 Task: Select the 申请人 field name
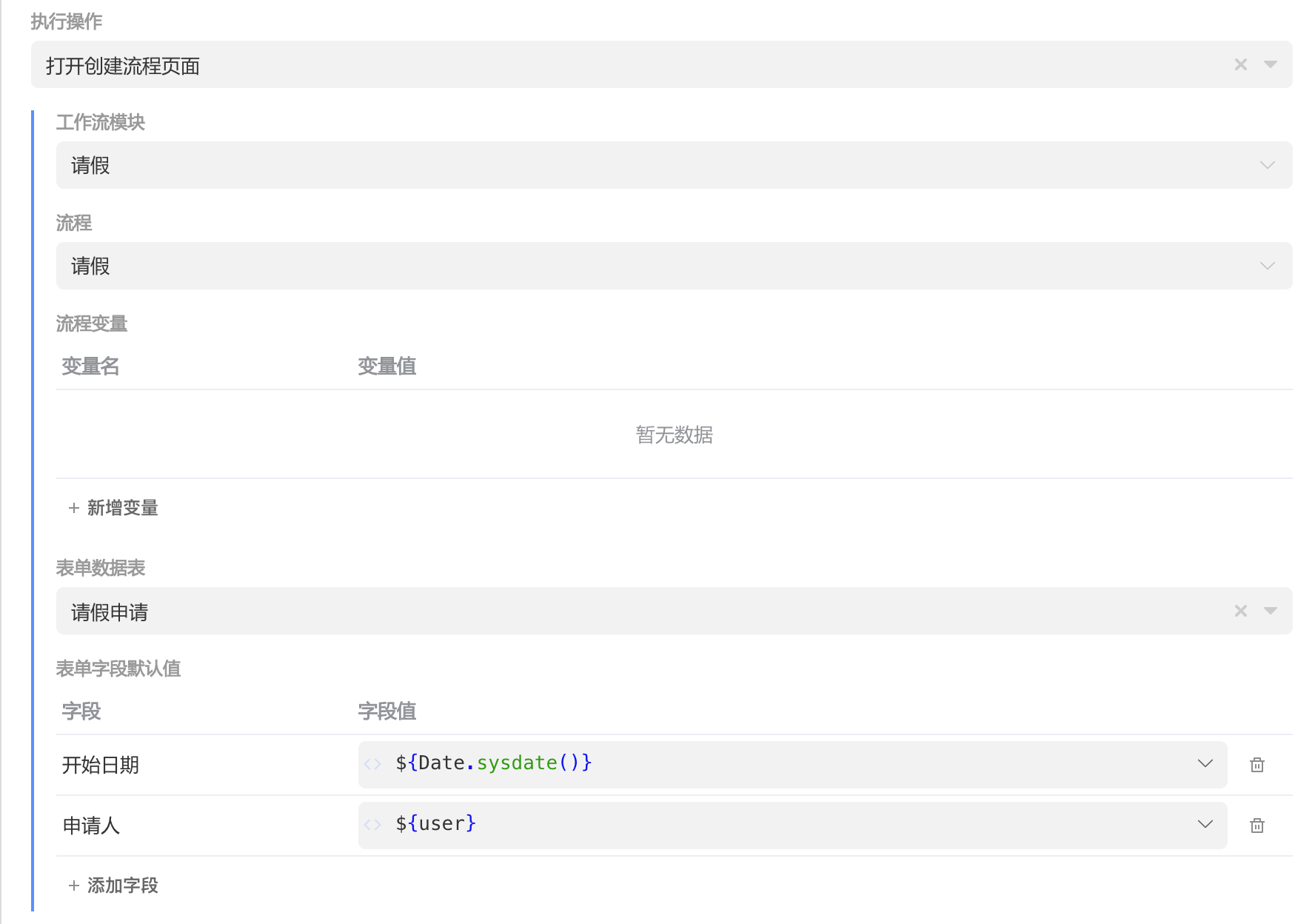[91, 826]
